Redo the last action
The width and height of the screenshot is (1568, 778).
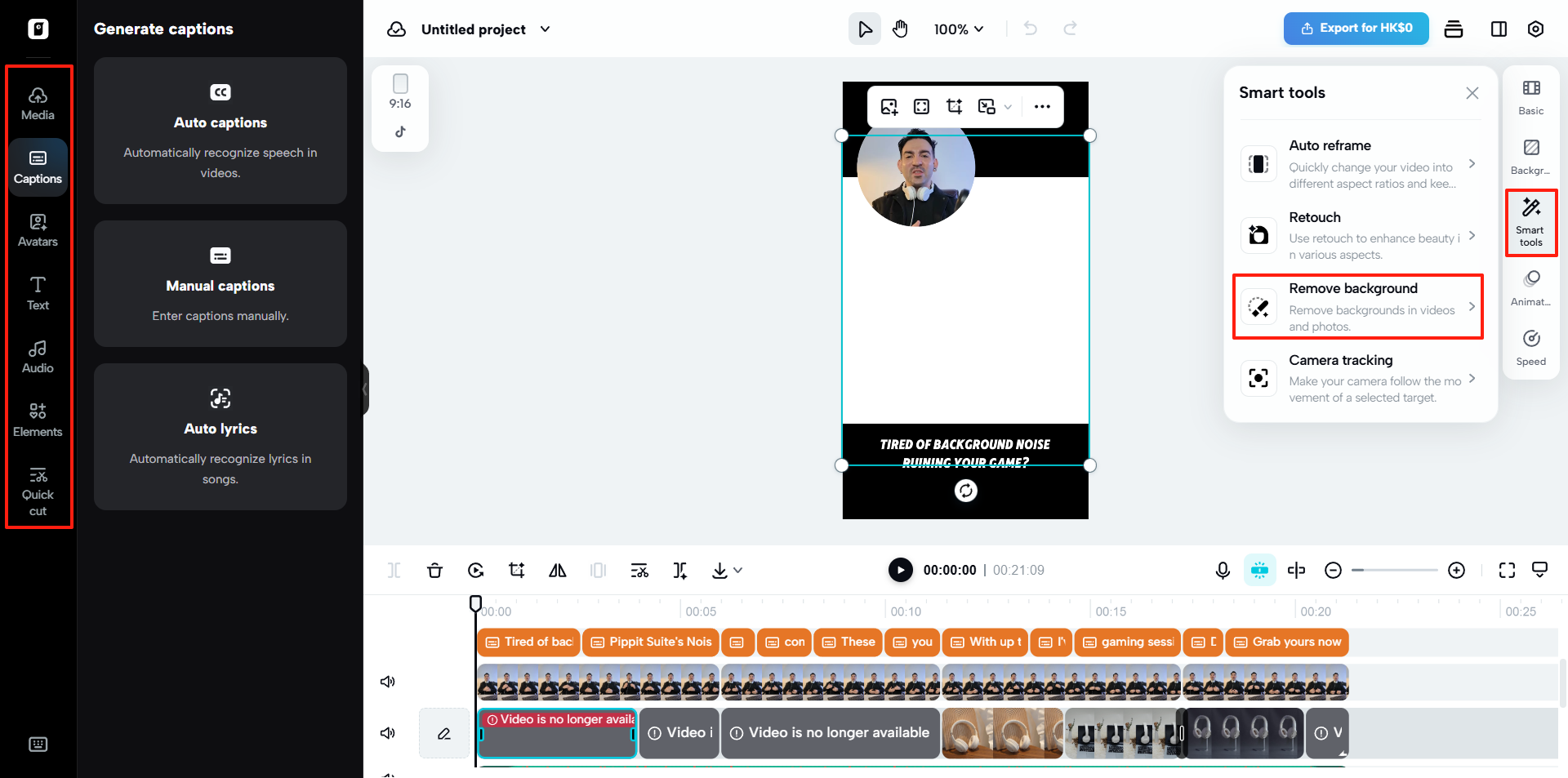[x=1070, y=29]
